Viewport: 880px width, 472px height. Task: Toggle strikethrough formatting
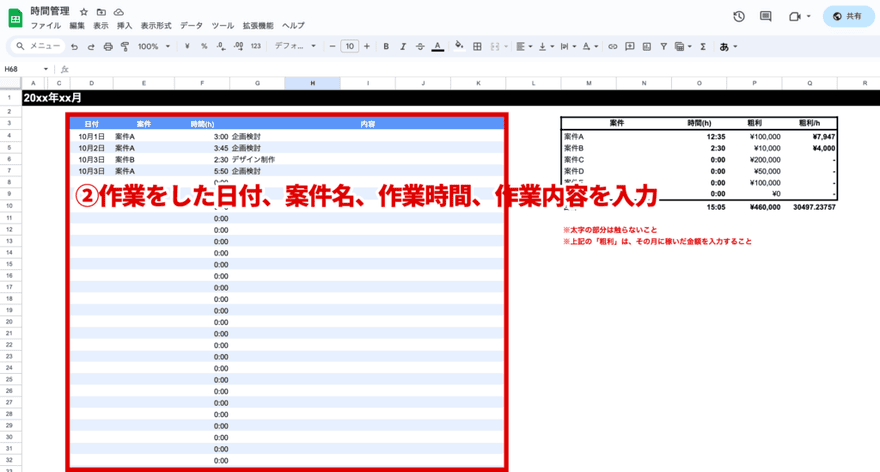[420, 47]
